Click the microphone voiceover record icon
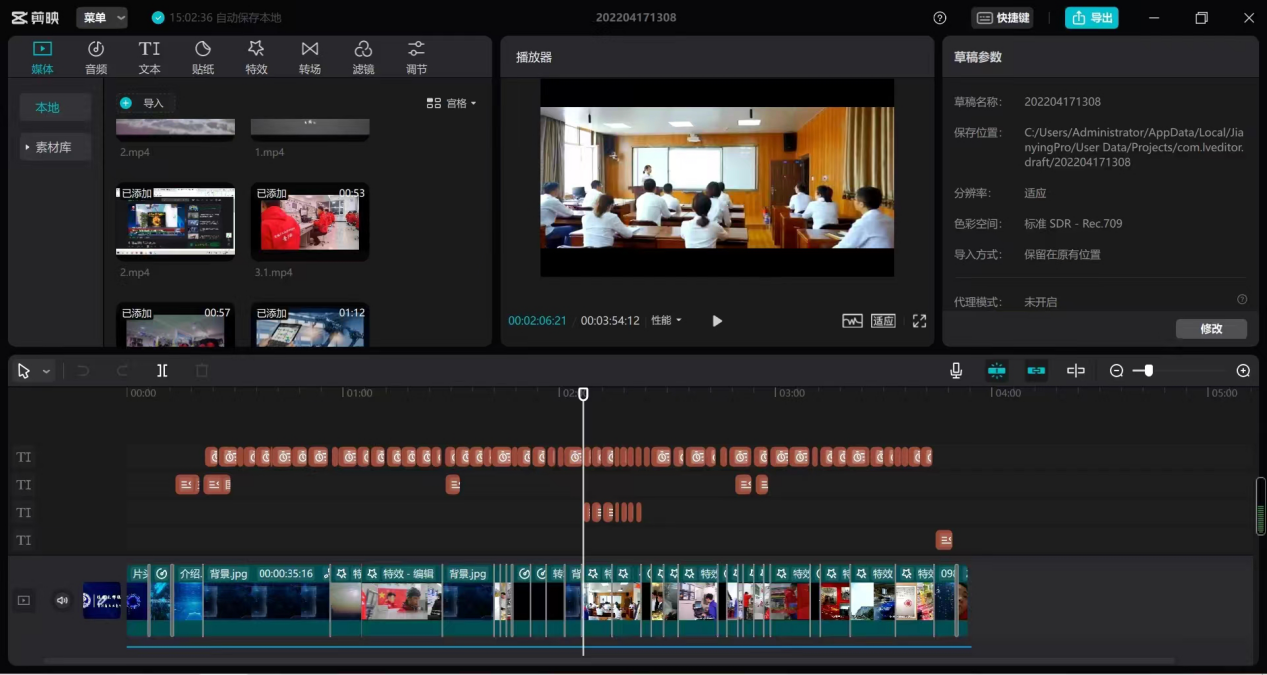The image size is (1267, 675). point(956,371)
